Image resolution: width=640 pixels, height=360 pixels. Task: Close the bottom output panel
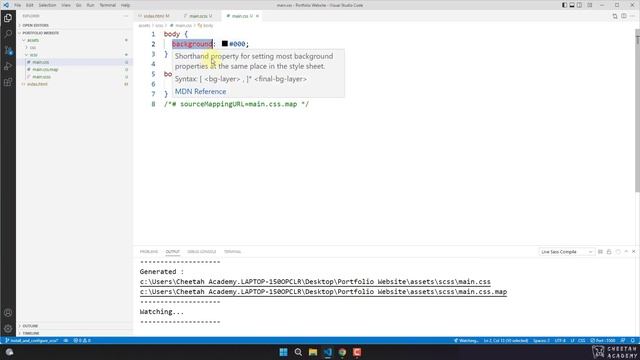click(633, 252)
